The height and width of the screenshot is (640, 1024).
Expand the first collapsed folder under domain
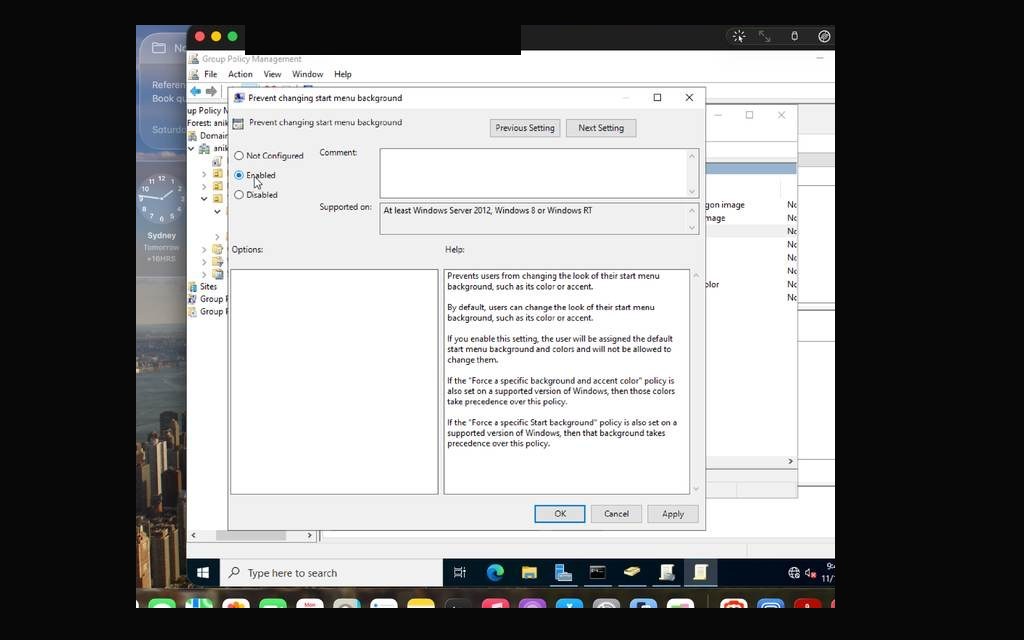204,174
